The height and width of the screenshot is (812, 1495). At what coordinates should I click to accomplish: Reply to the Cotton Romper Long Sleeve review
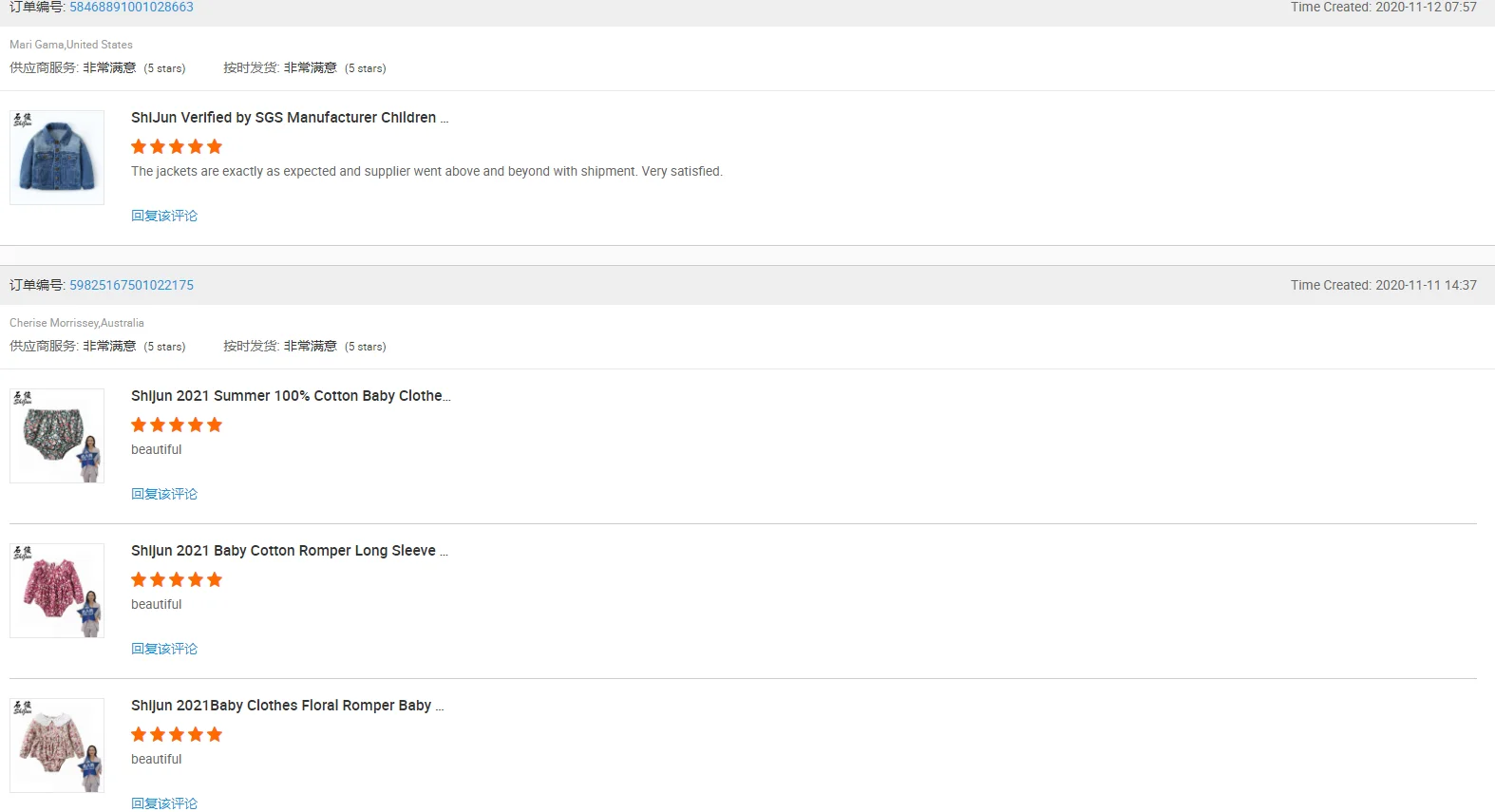[164, 649]
